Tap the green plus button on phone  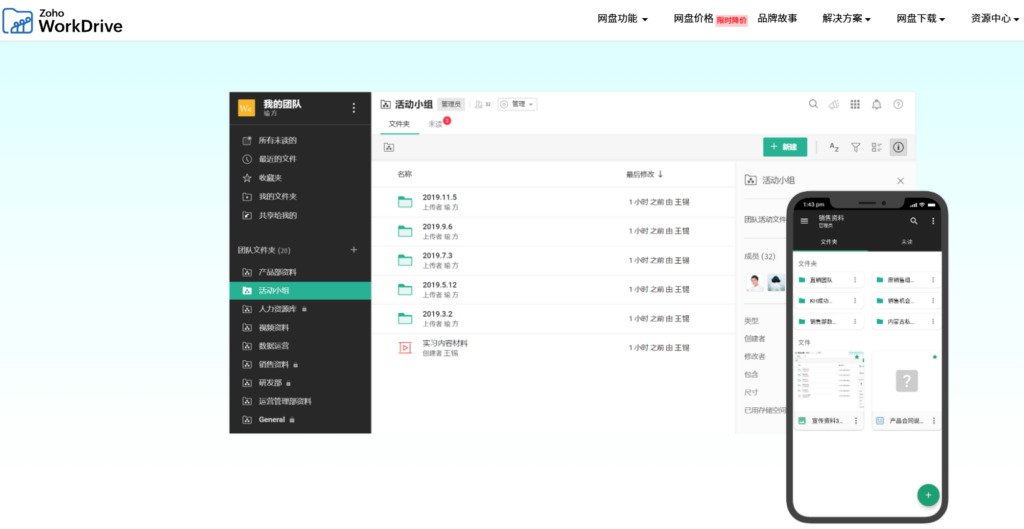coord(928,494)
